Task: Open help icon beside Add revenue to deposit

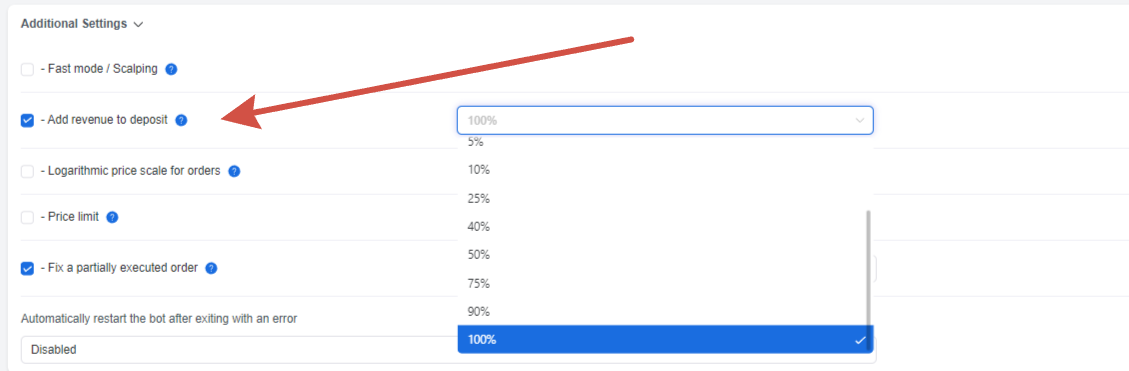Action: tap(181, 120)
